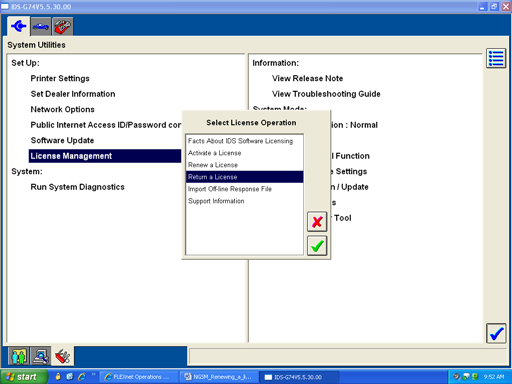Click the Windows start button
512x384 pixels.
point(23,377)
